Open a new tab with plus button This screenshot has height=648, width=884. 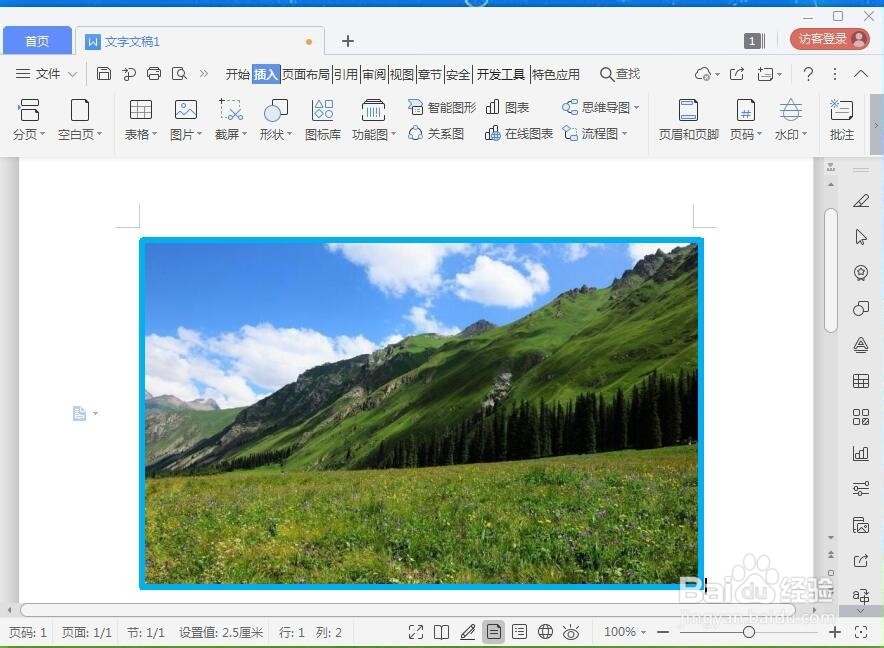click(348, 41)
